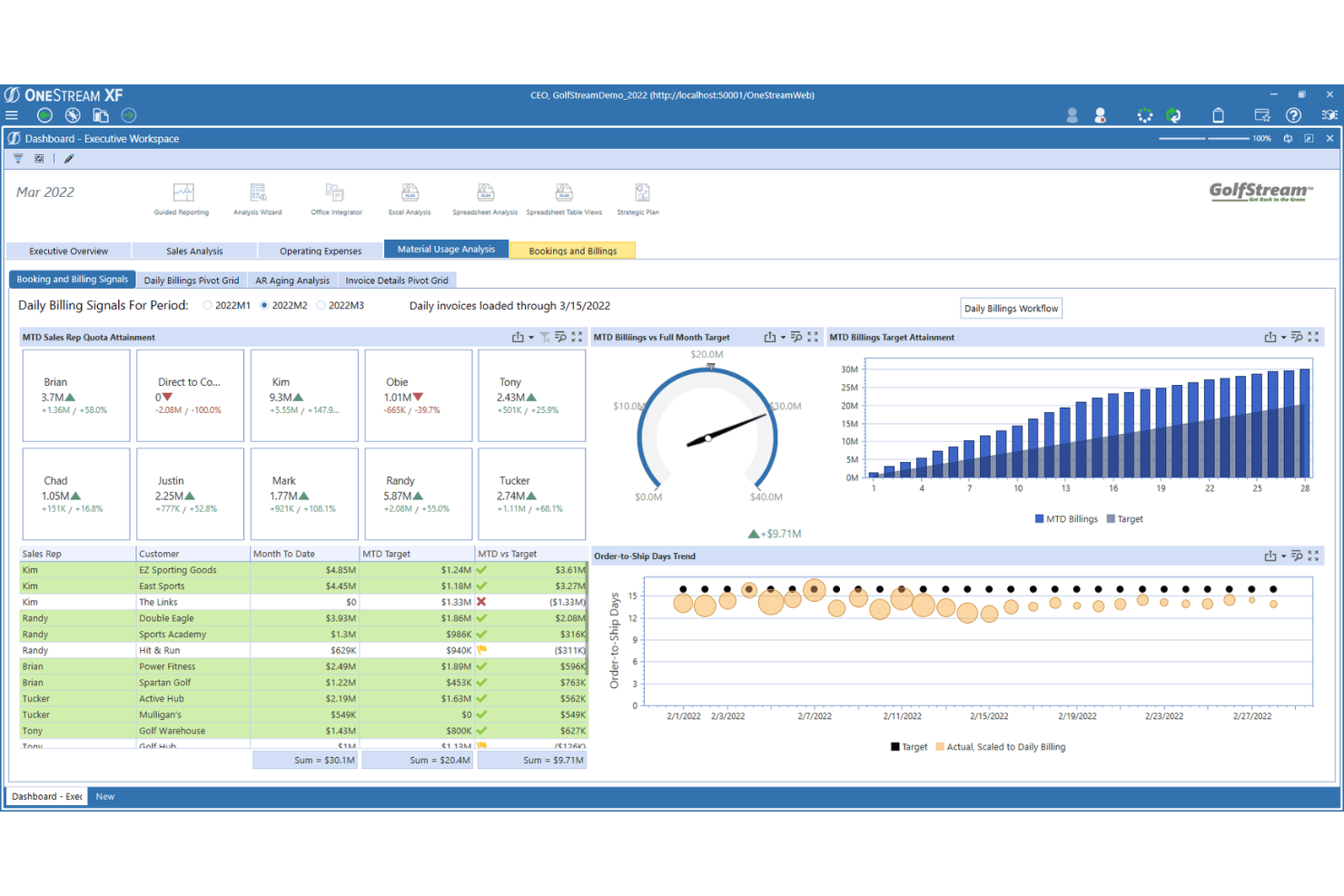Open the pages icon in top toolbar
Image resolution: width=1344 pixels, height=896 pixels.
[x=101, y=115]
